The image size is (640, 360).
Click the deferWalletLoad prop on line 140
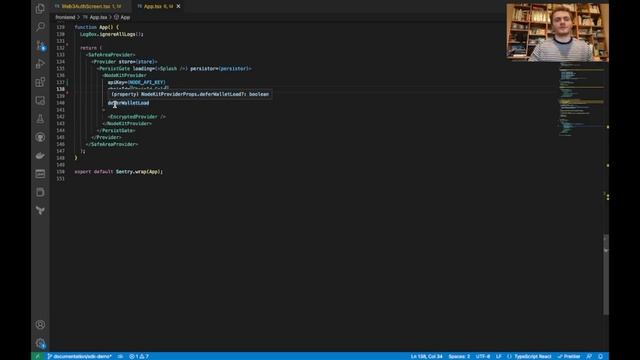point(129,103)
